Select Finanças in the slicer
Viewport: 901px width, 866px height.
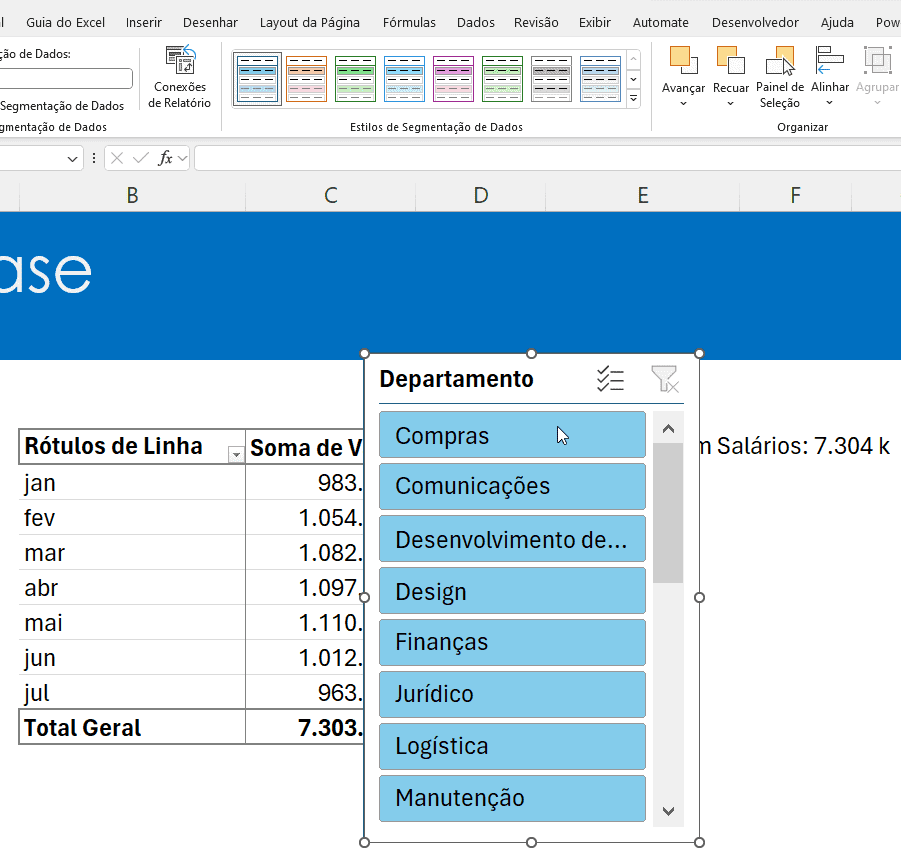coord(512,642)
